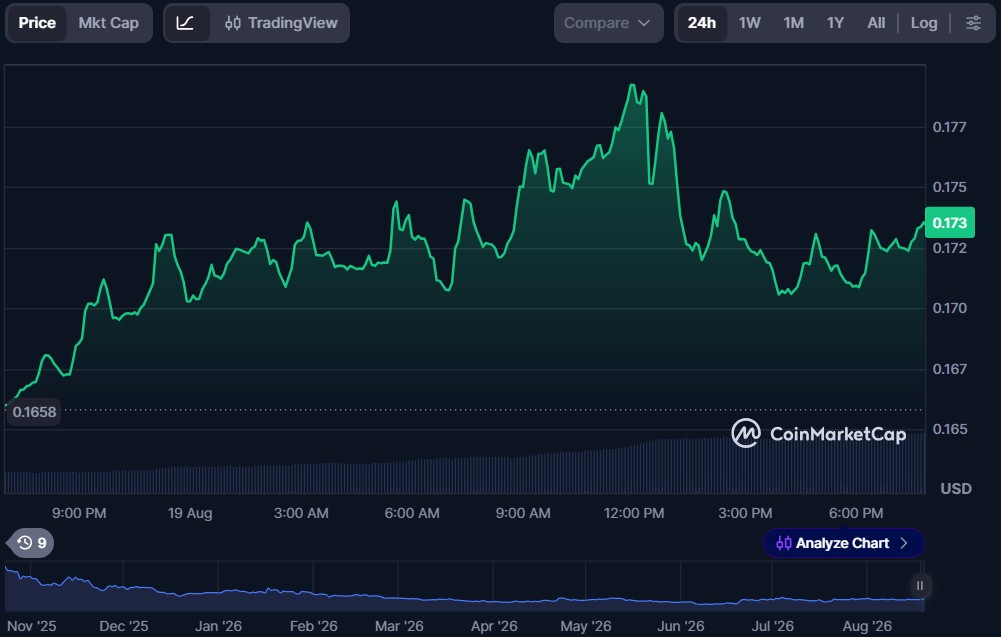Screen dimensions: 1001x637
Task: Click the 12:00 PM time axis label
Action: 634,513
